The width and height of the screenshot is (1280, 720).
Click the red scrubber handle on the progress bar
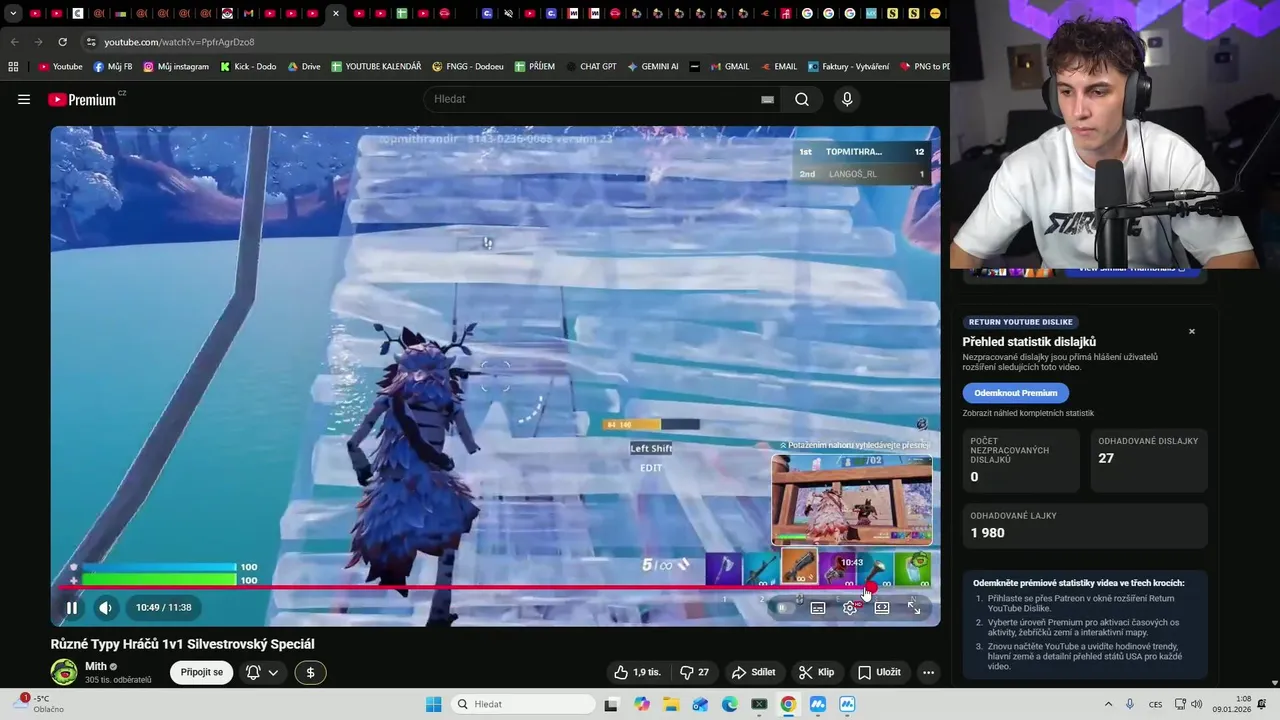[x=872, y=587]
